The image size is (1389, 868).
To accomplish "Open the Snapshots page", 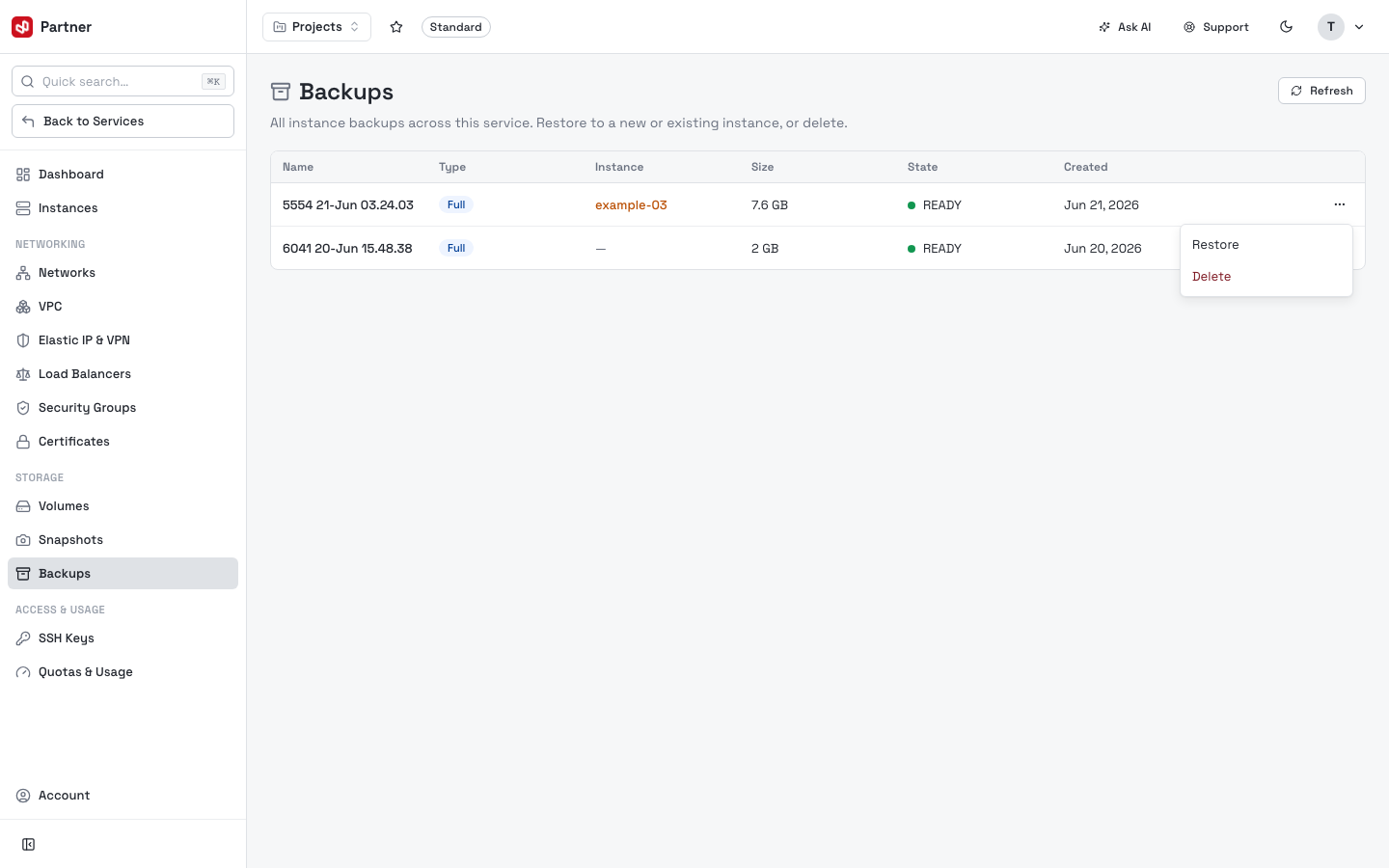I will [x=123, y=540].
